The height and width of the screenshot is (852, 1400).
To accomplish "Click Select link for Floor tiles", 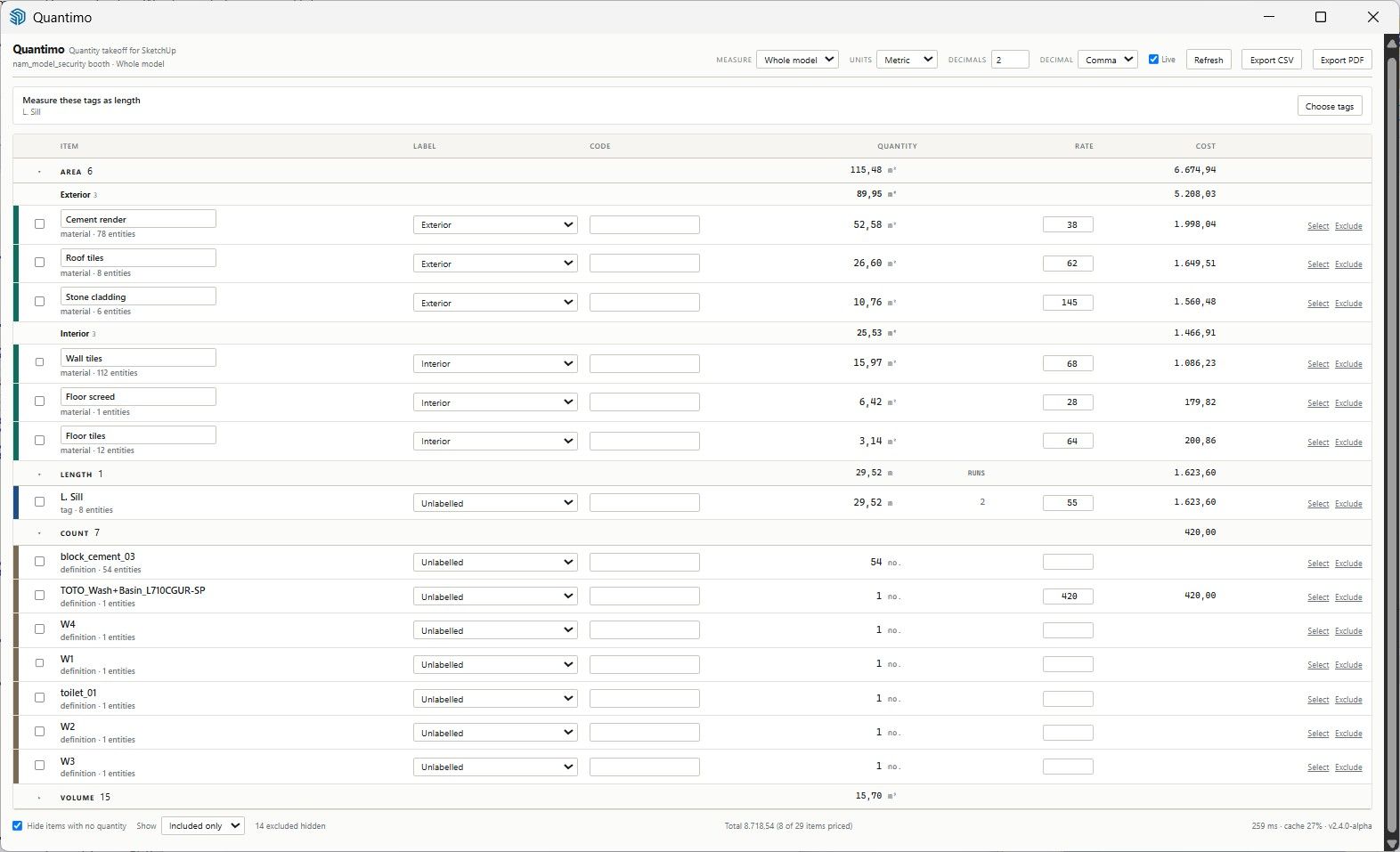I will click(x=1318, y=442).
